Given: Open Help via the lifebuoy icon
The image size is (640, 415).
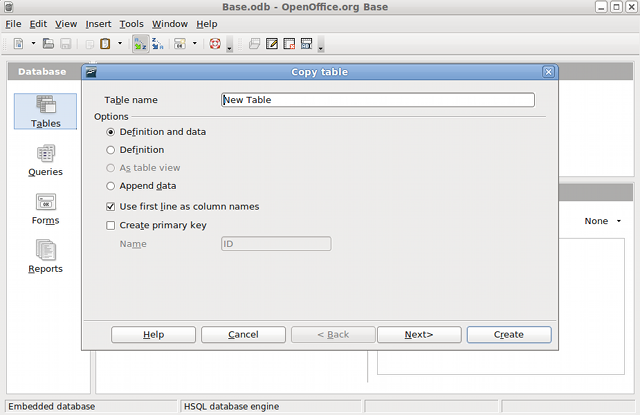Looking at the screenshot, I should coord(215,44).
